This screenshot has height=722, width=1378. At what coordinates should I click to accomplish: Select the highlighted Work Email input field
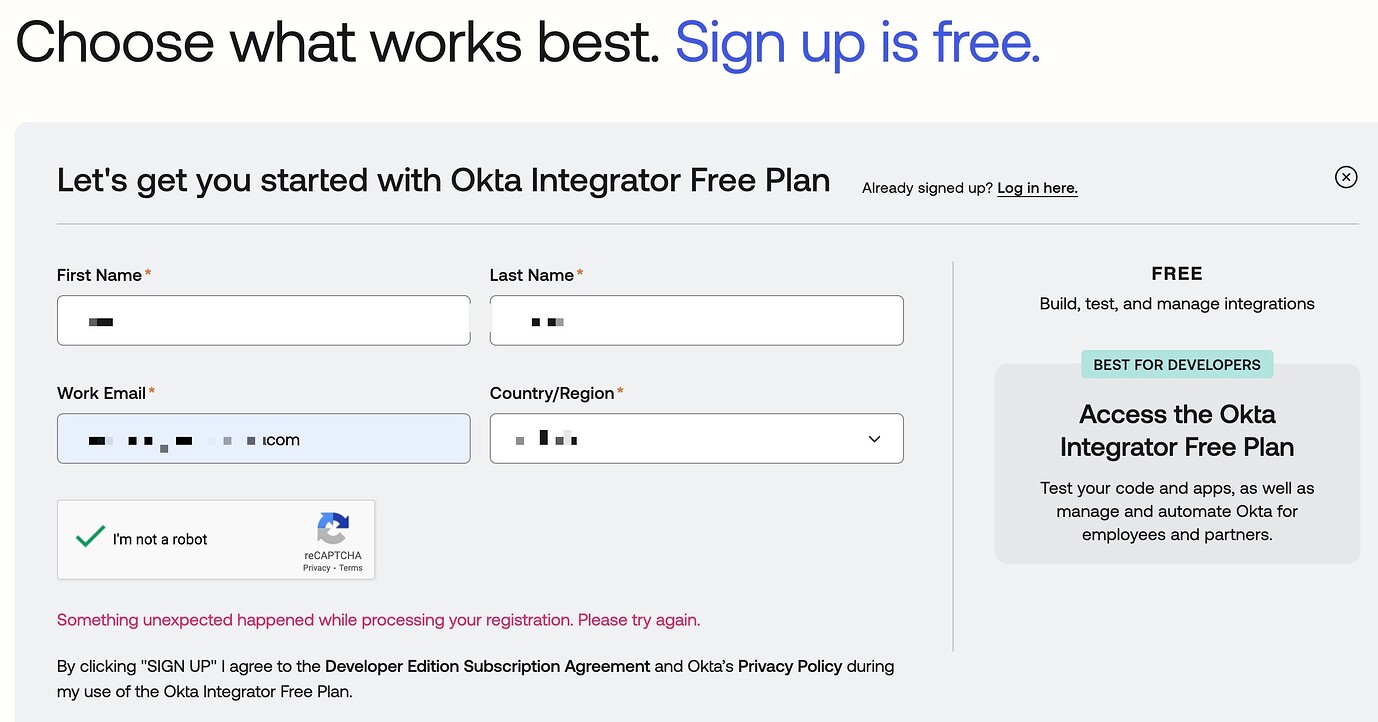tap(264, 438)
